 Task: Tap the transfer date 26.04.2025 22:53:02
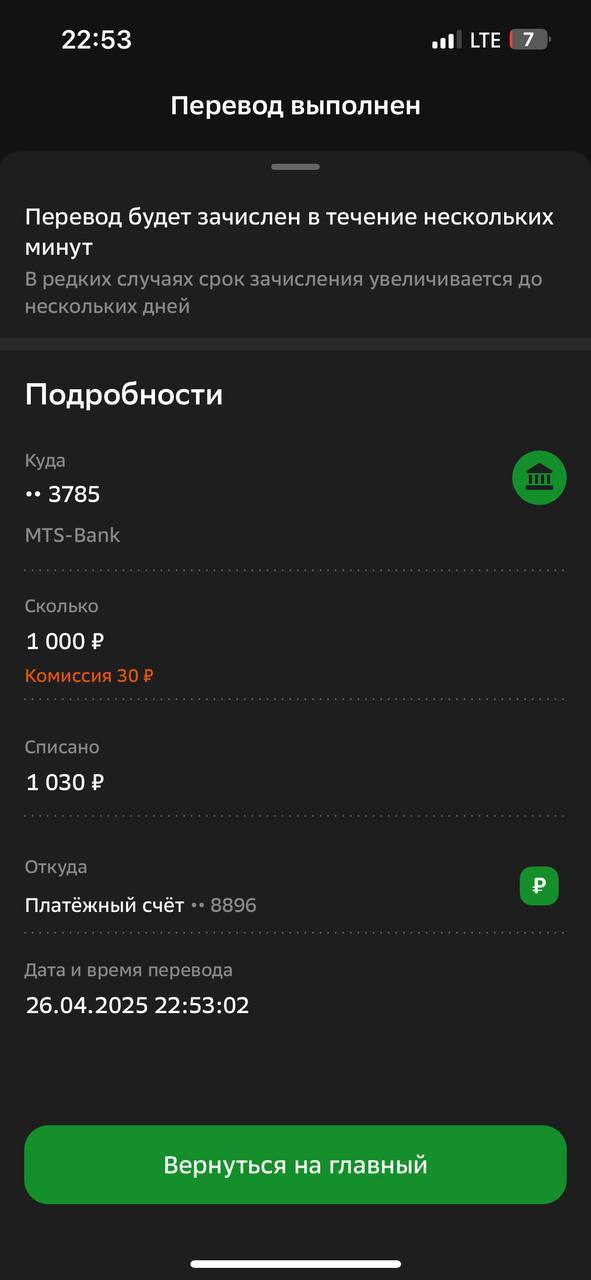point(138,1006)
